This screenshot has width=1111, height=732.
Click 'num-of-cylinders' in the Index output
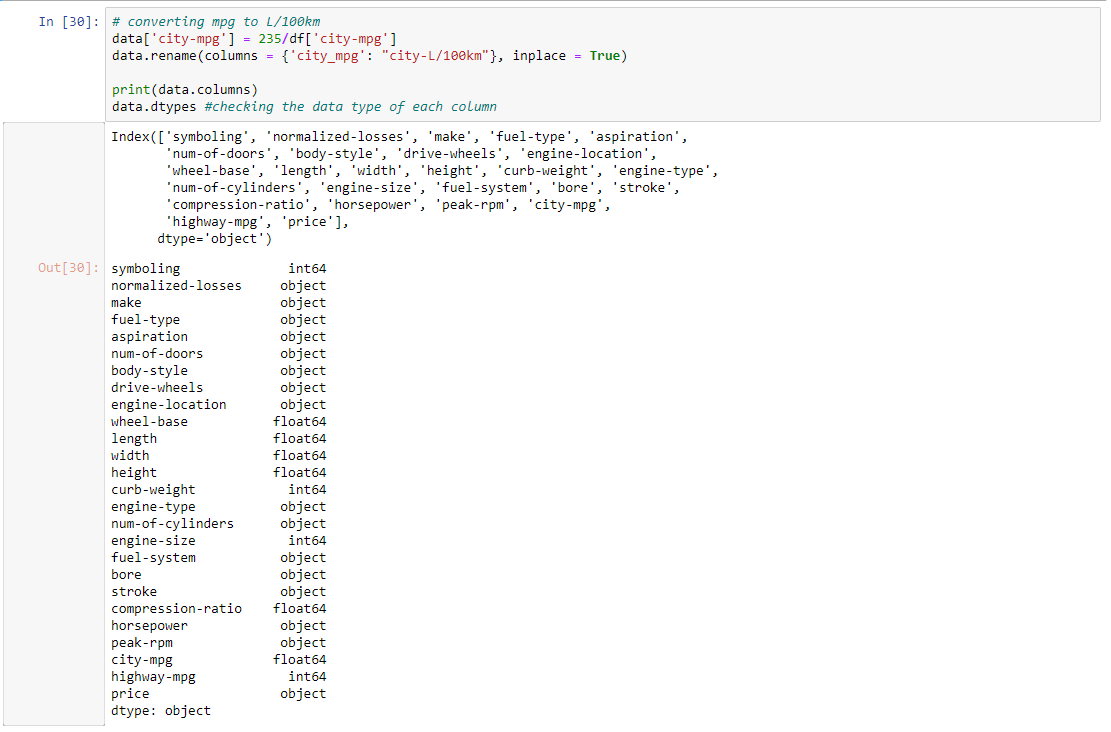[235, 188]
